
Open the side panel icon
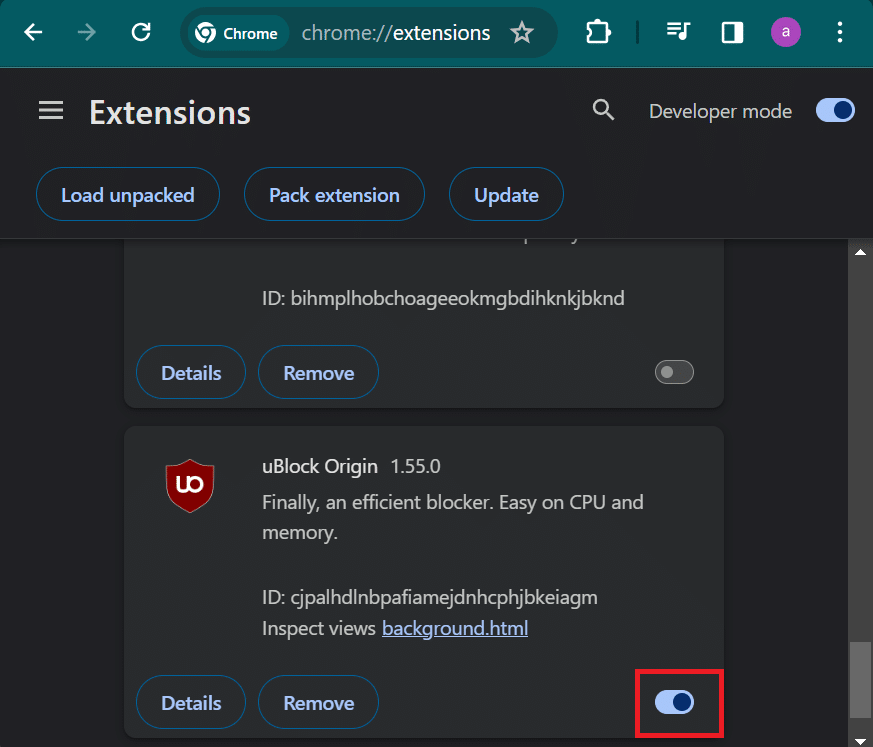tap(732, 32)
